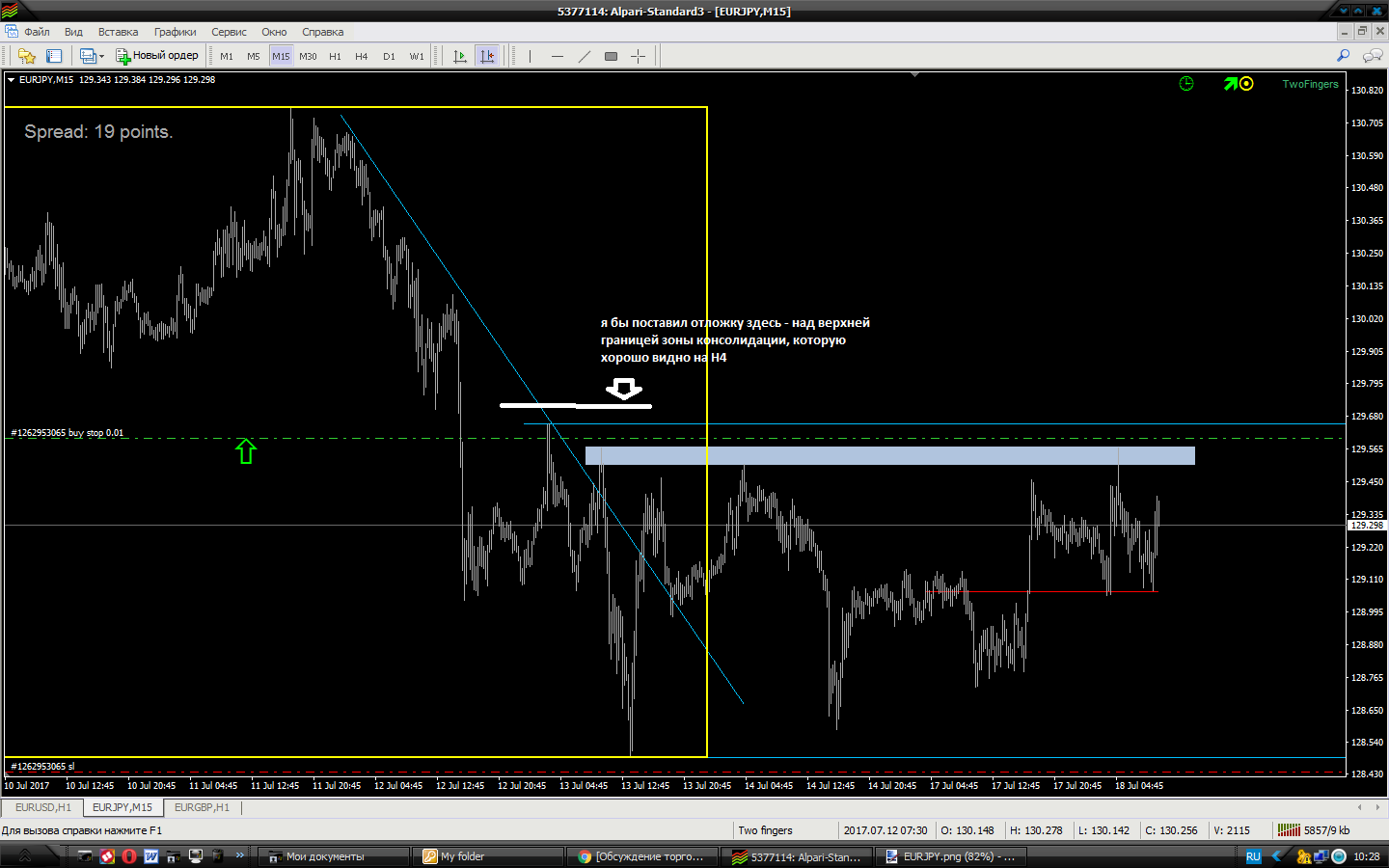Open the Справка menu
Image resolution: width=1389 pixels, height=868 pixels.
pos(322,32)
